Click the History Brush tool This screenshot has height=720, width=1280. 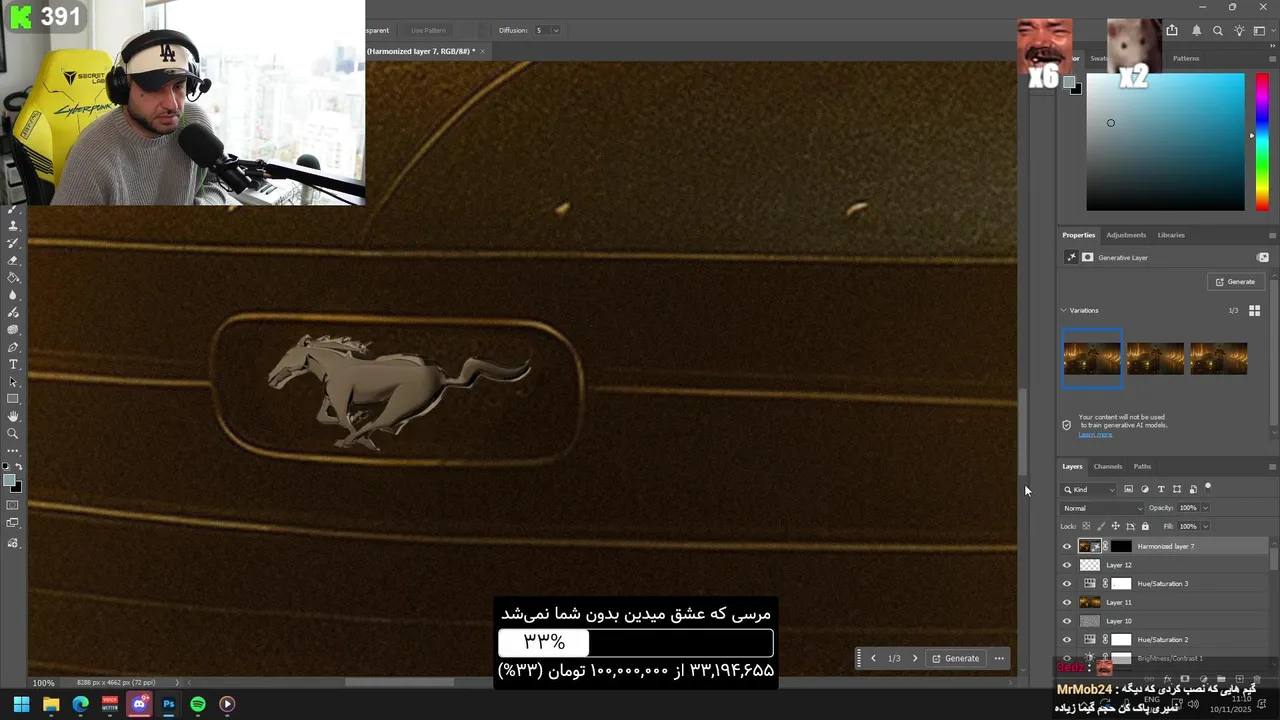(x=13, y=243)
